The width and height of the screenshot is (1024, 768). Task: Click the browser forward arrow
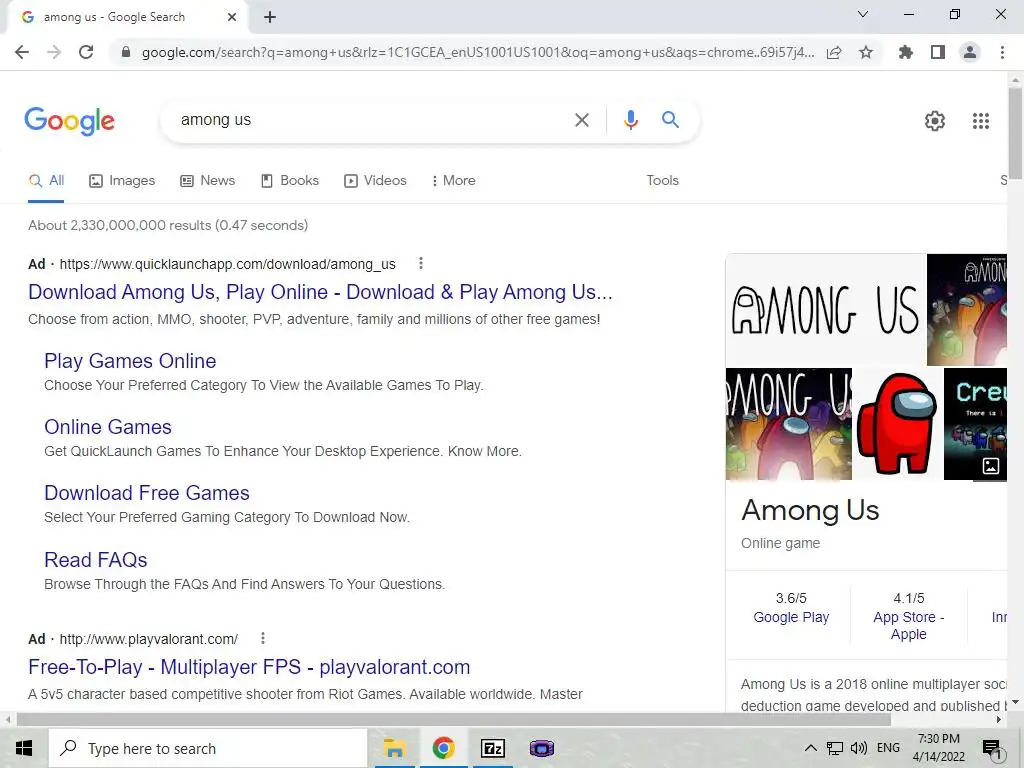(x=54, y=52)
